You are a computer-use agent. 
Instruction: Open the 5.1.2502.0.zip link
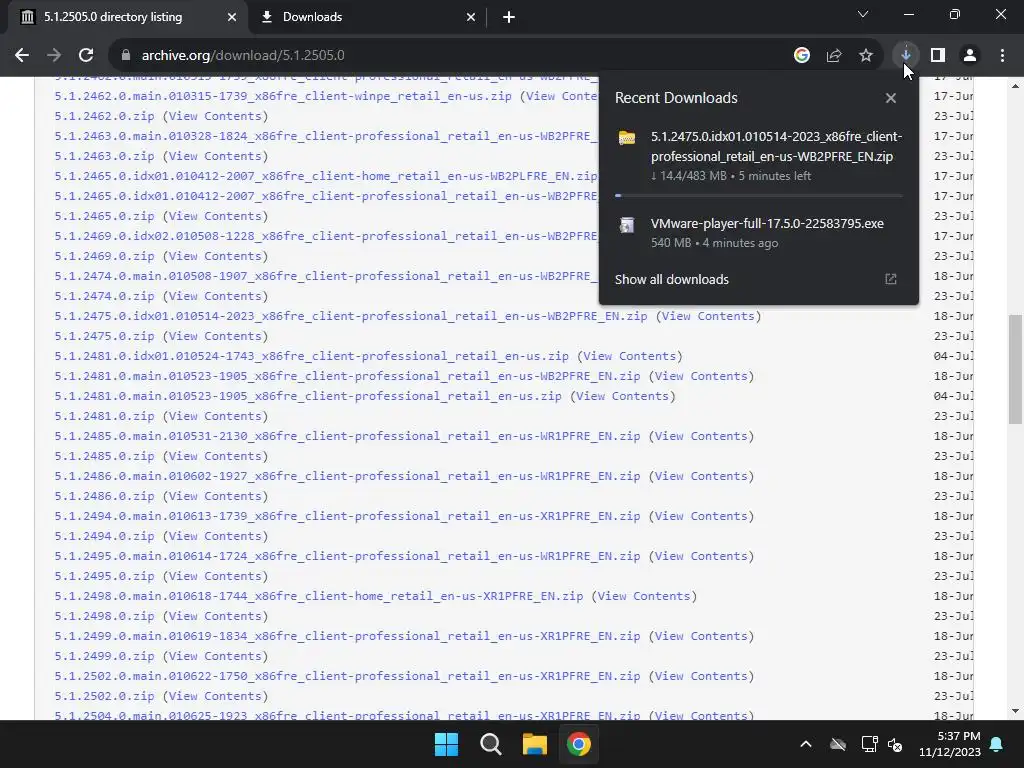click(104, 696)
